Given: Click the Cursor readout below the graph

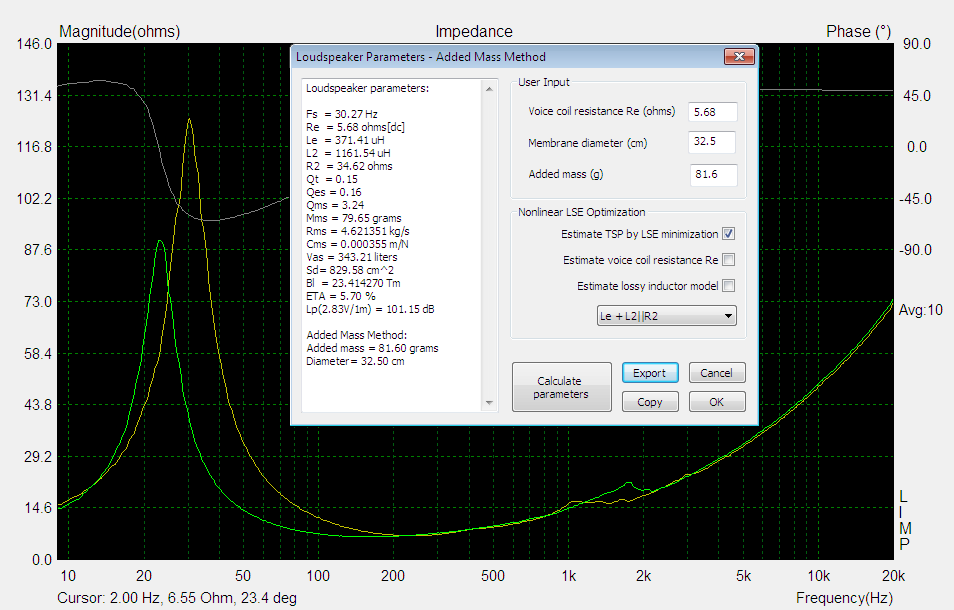Looking at the screenshot, I should click(x=177, y=598).
